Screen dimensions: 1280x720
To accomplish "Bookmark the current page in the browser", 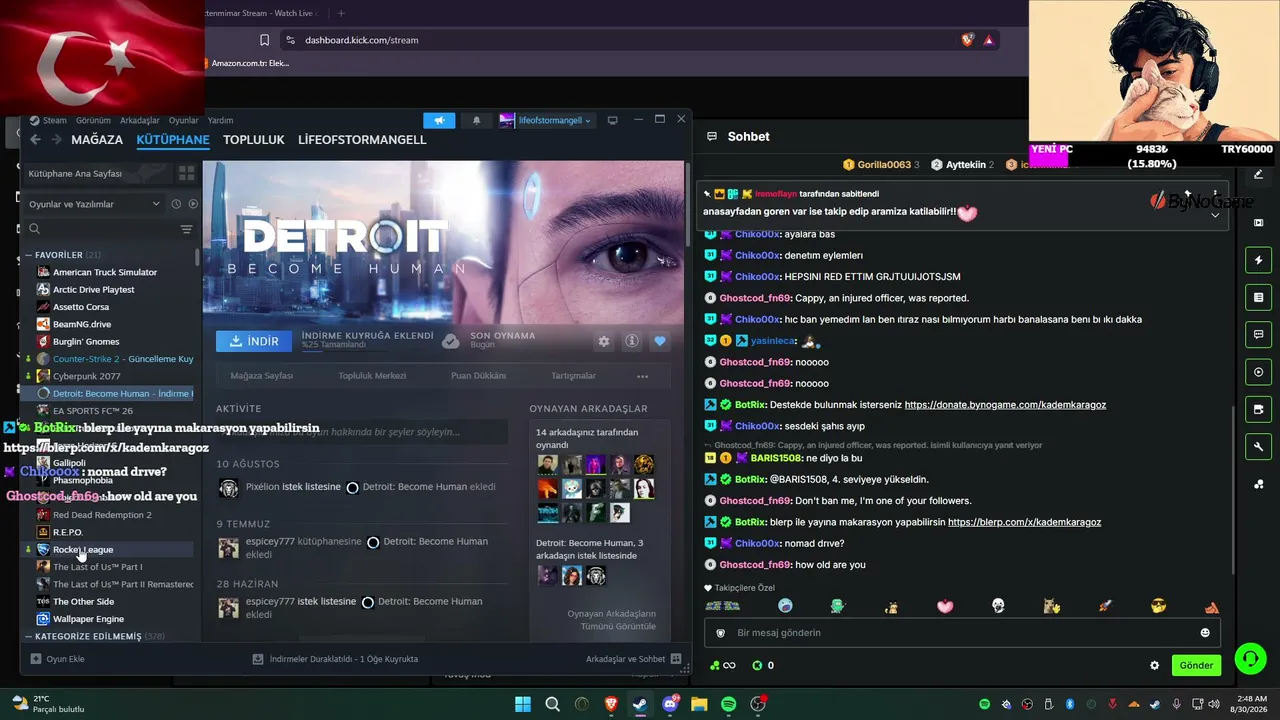I will pos(264,40).
